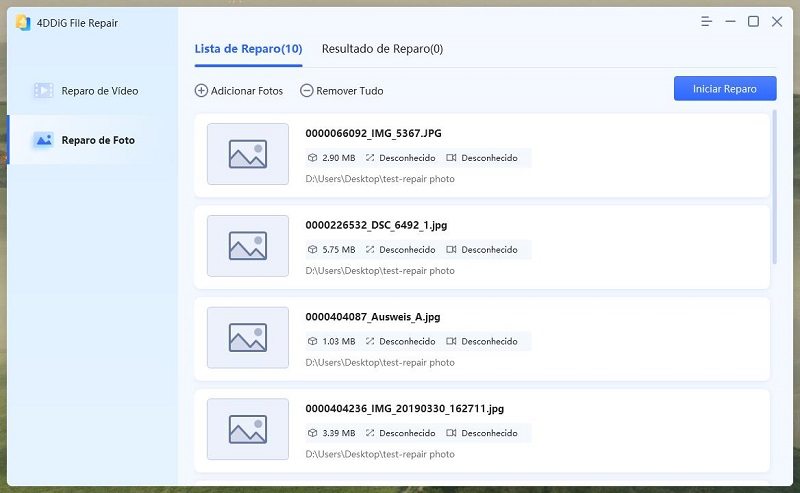Viewport: 800px width, 493px height.
Task: Minimize the 4DDiG File Repair window
Action: tap(730, 21)
